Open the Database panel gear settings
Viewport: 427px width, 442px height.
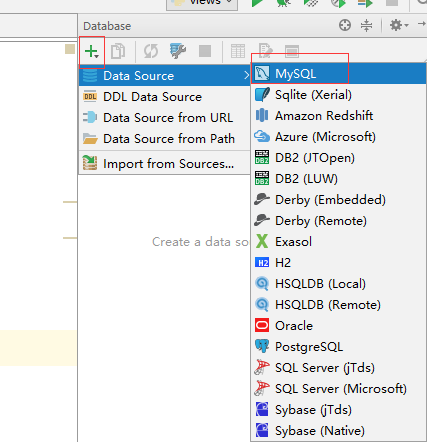coord(398,25)
